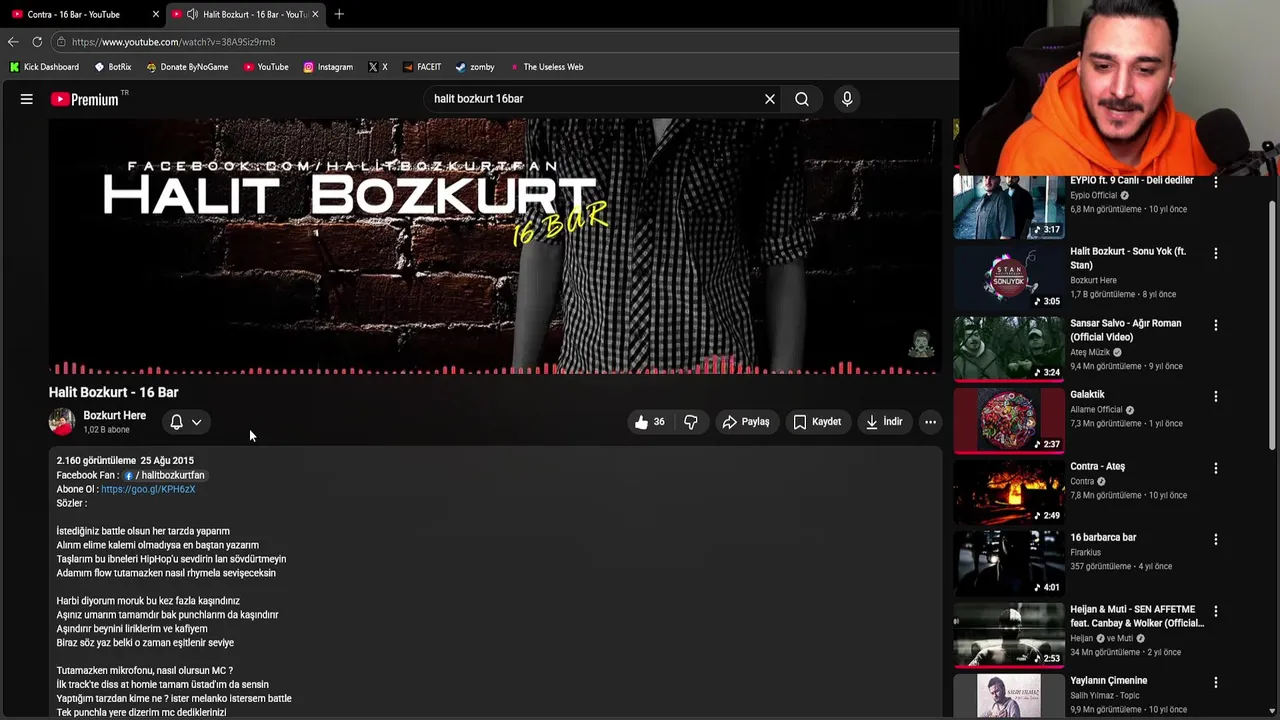1280x720 pixels.
Task: Open options menu for Yaylanın Çimenine video
Action: (1216, 682)
